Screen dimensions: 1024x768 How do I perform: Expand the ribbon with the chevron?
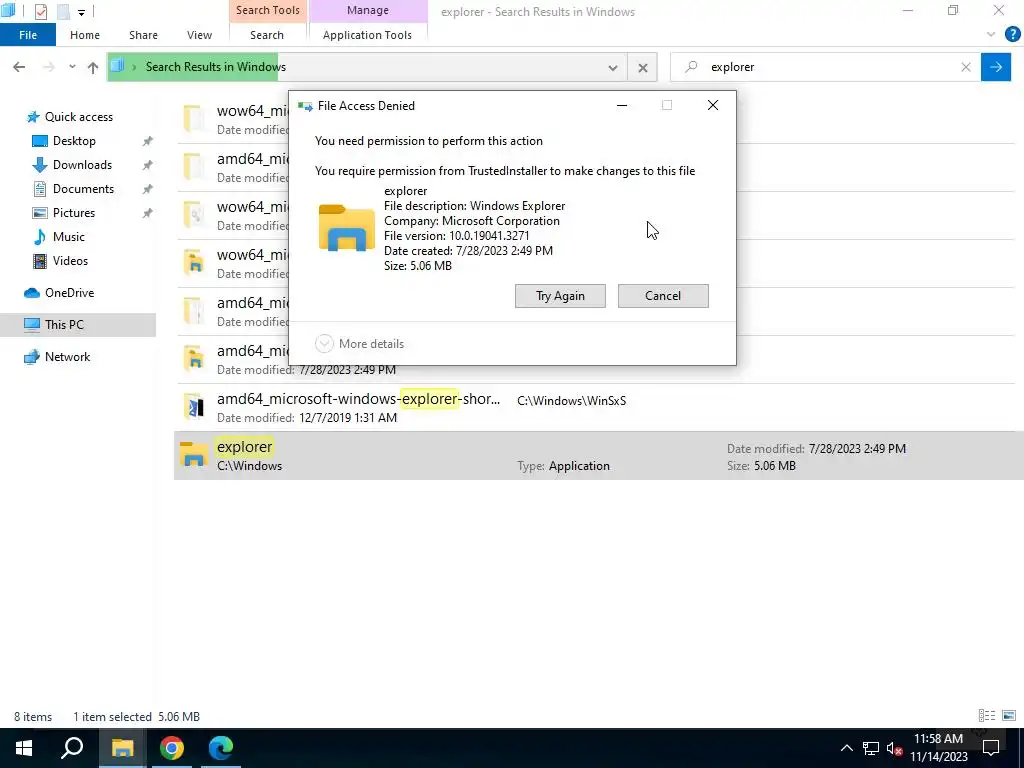pos(991,34)
